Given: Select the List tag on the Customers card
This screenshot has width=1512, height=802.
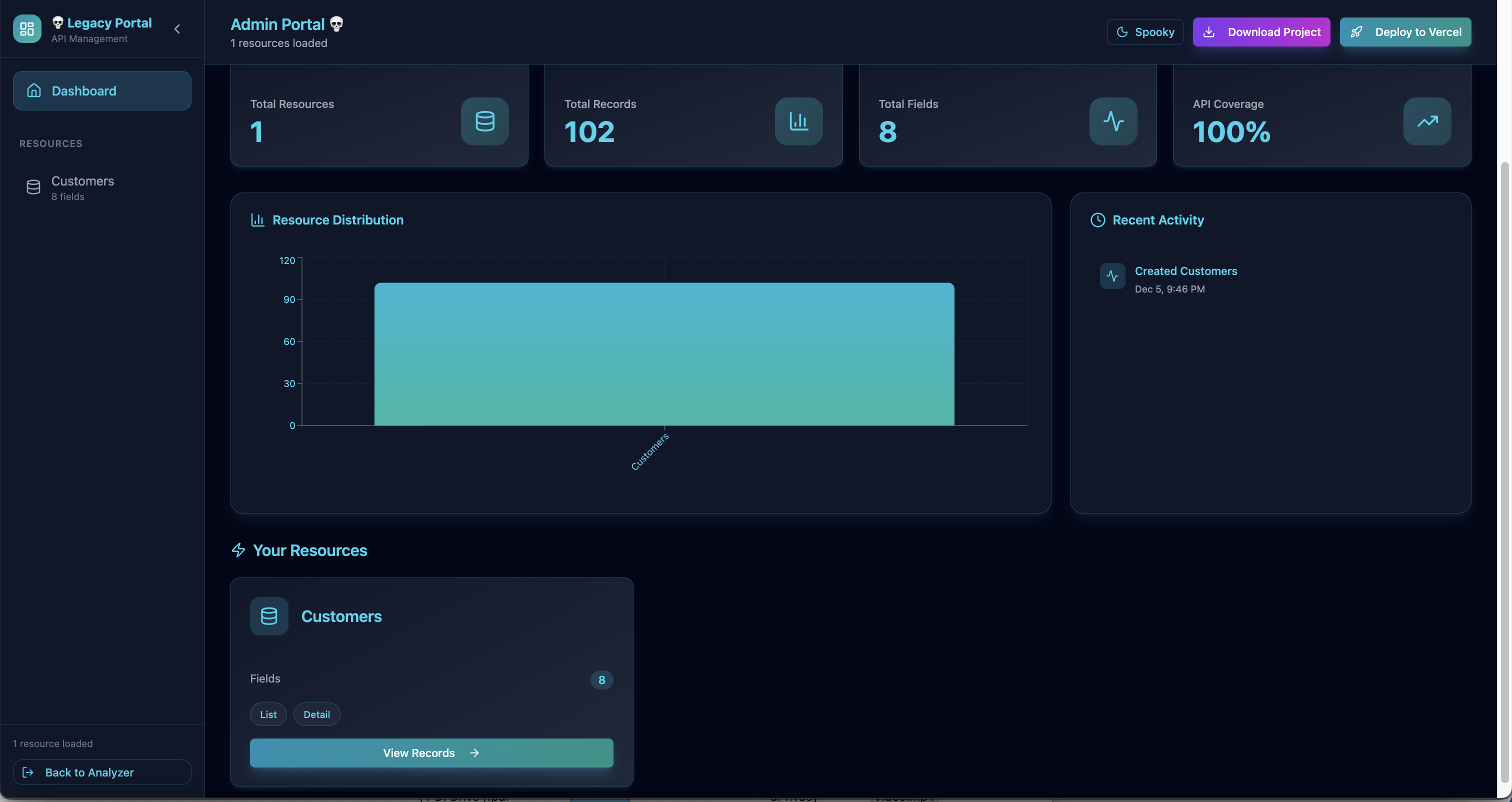Looking at the screenshot, I should pyautogui.click(x=268, y=714).
